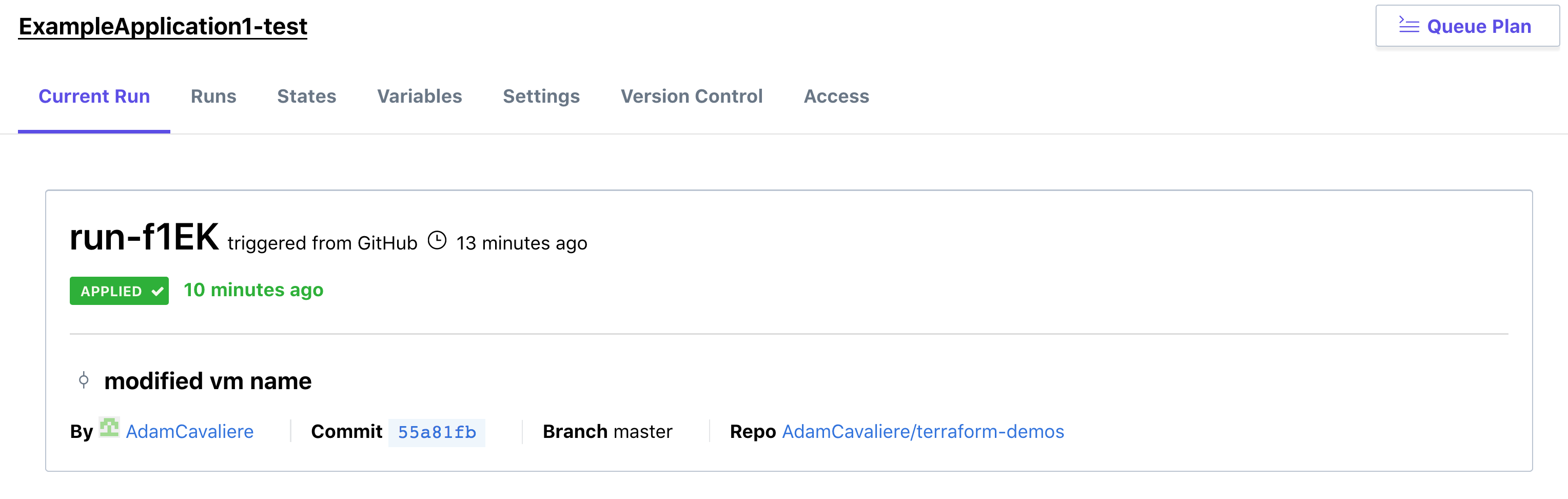Click the commit node icon
The height and width of the screenshot is (499, 1568).
pyautogui.click(x=84, y=381)
